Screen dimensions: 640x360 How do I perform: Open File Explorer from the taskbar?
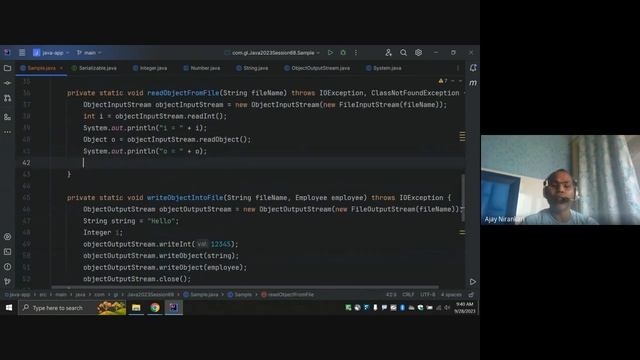136,308
